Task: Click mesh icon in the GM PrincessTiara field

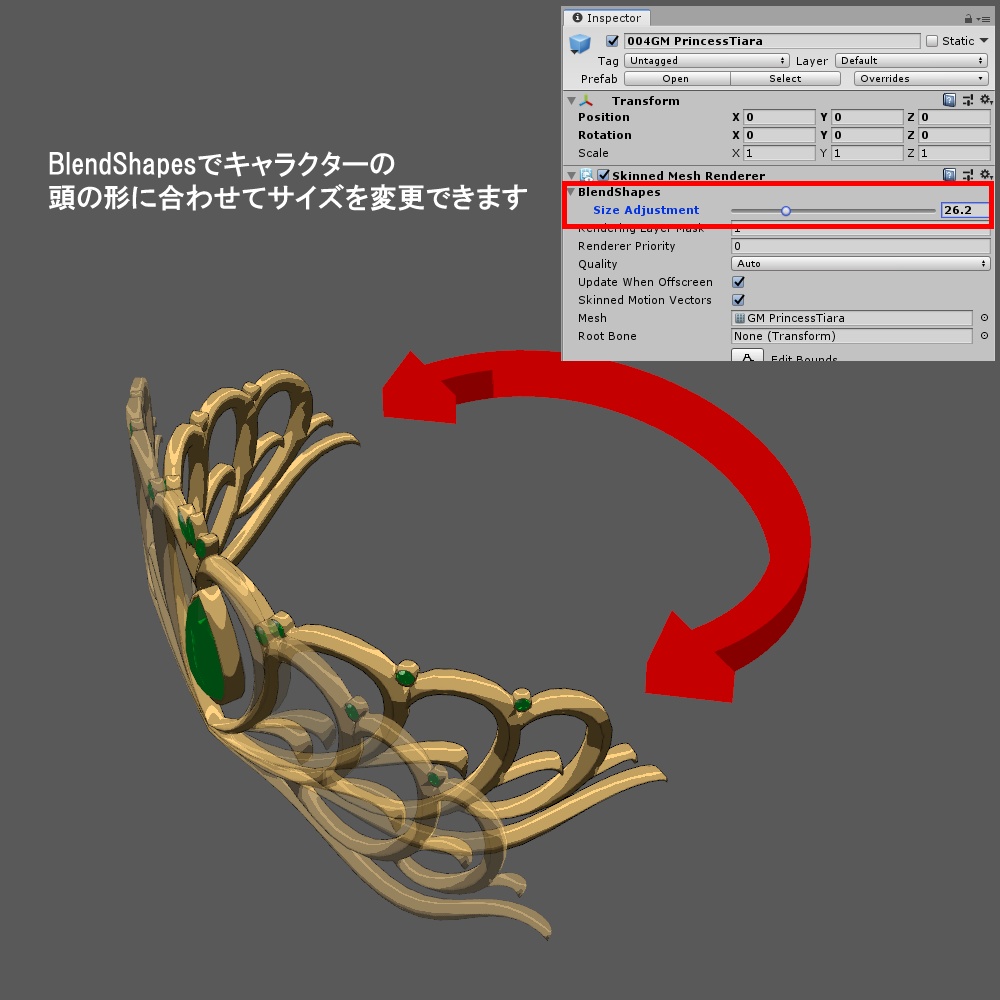Action: click(740, 318)
